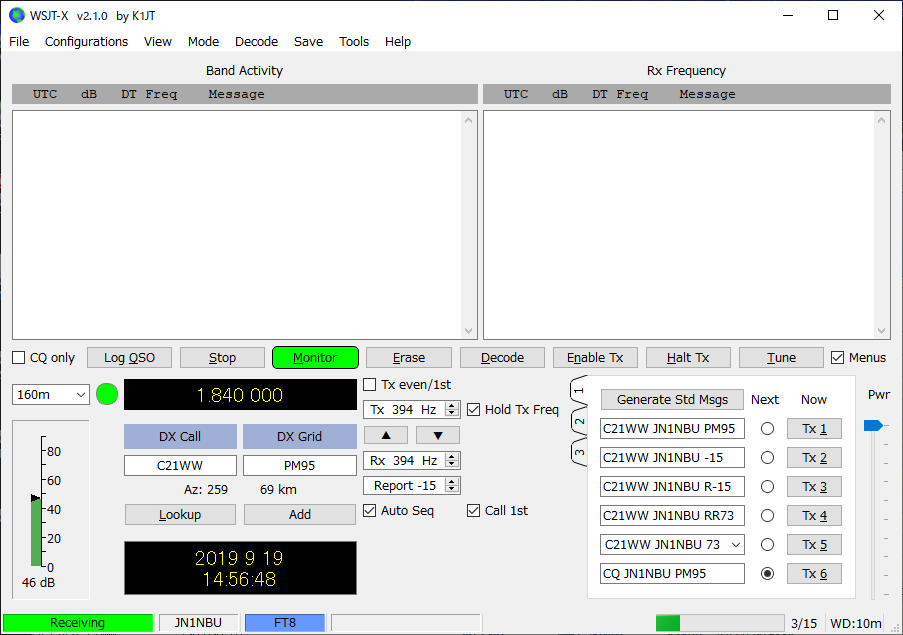
Task: Select Next radio button for CQ JN1NBU PM95
Action: [x=767, y=573]
